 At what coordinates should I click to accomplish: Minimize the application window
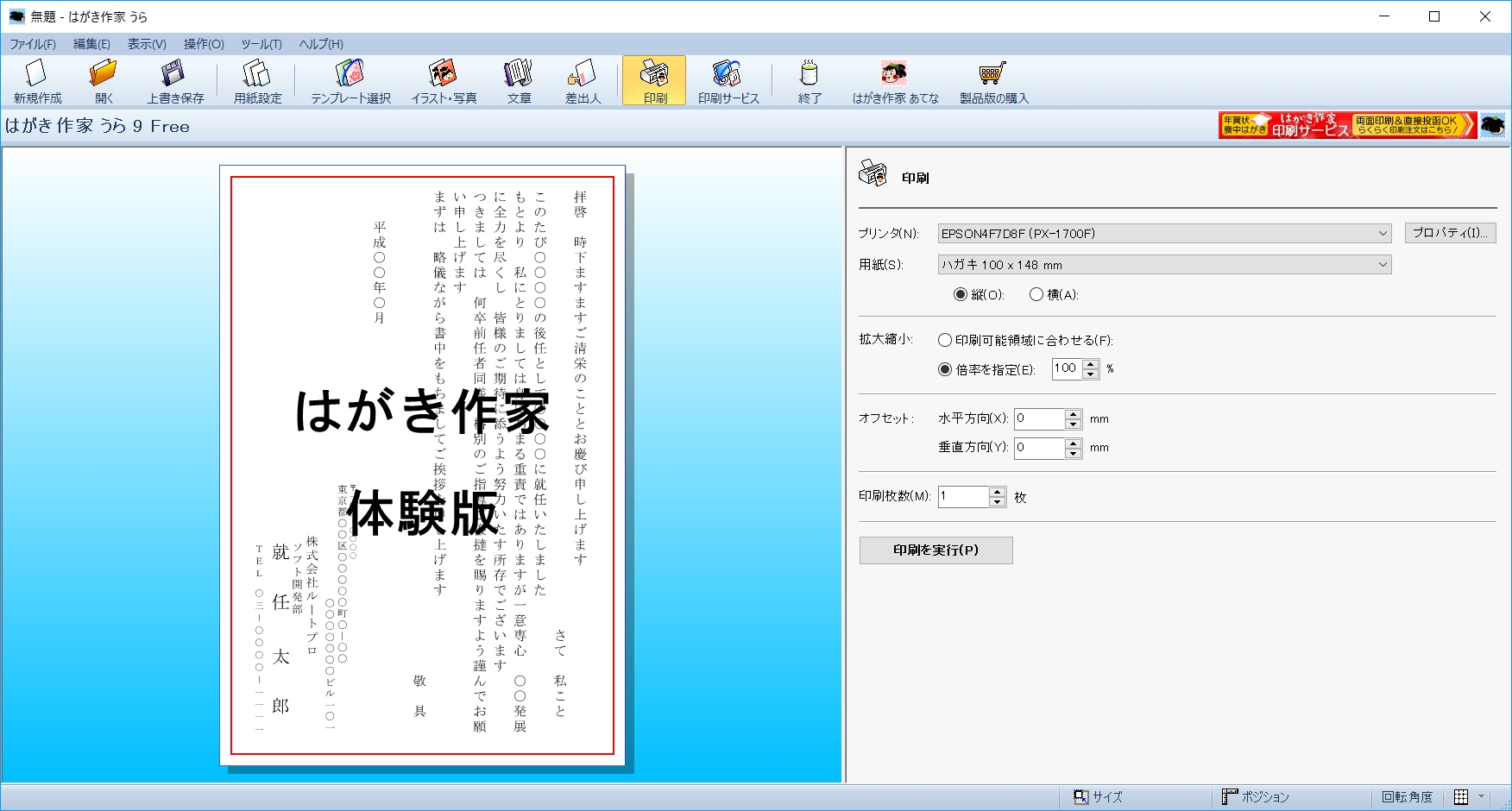pyautogui.click(x=1384, y=16)
